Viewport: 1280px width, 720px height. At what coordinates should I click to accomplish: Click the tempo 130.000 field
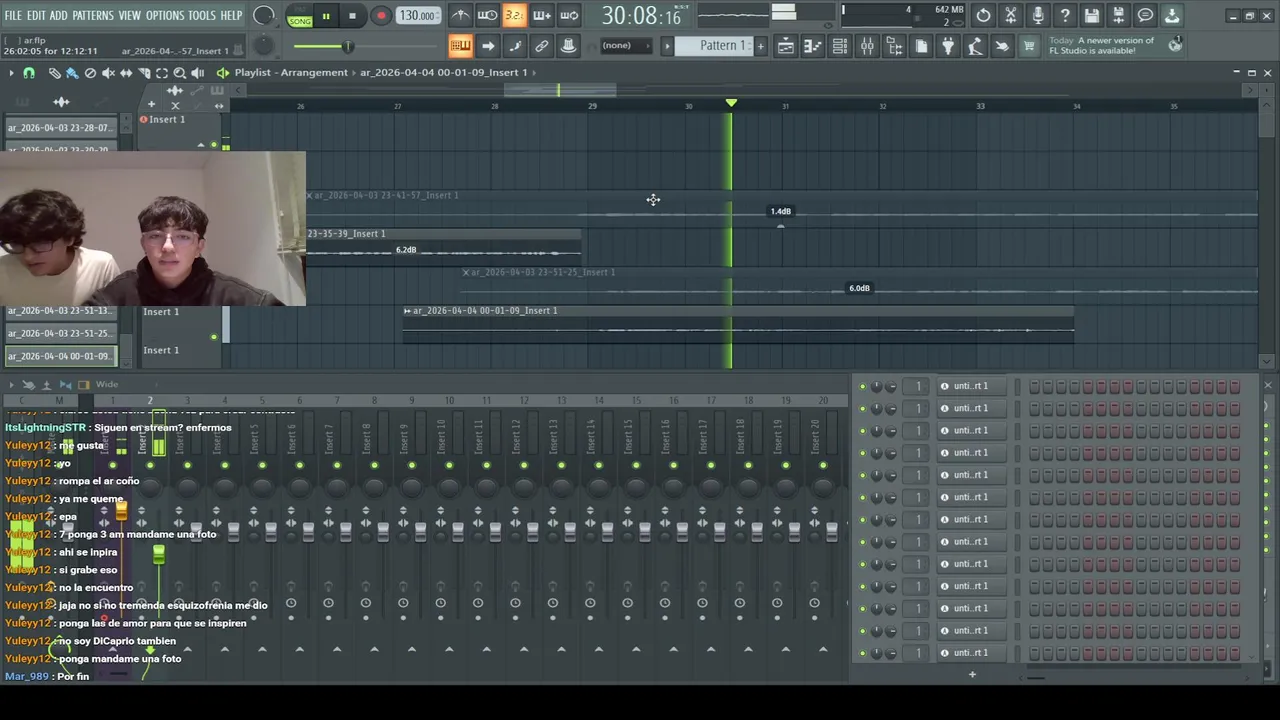pos(417,16)
